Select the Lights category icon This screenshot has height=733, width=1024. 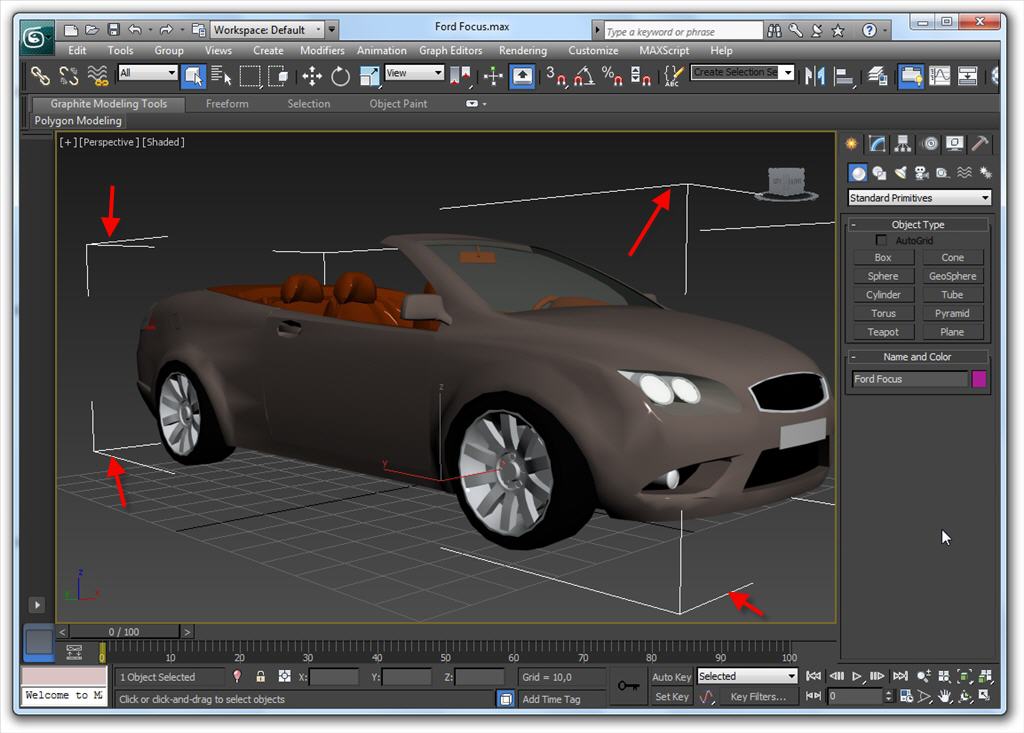[x=900, y=173]
